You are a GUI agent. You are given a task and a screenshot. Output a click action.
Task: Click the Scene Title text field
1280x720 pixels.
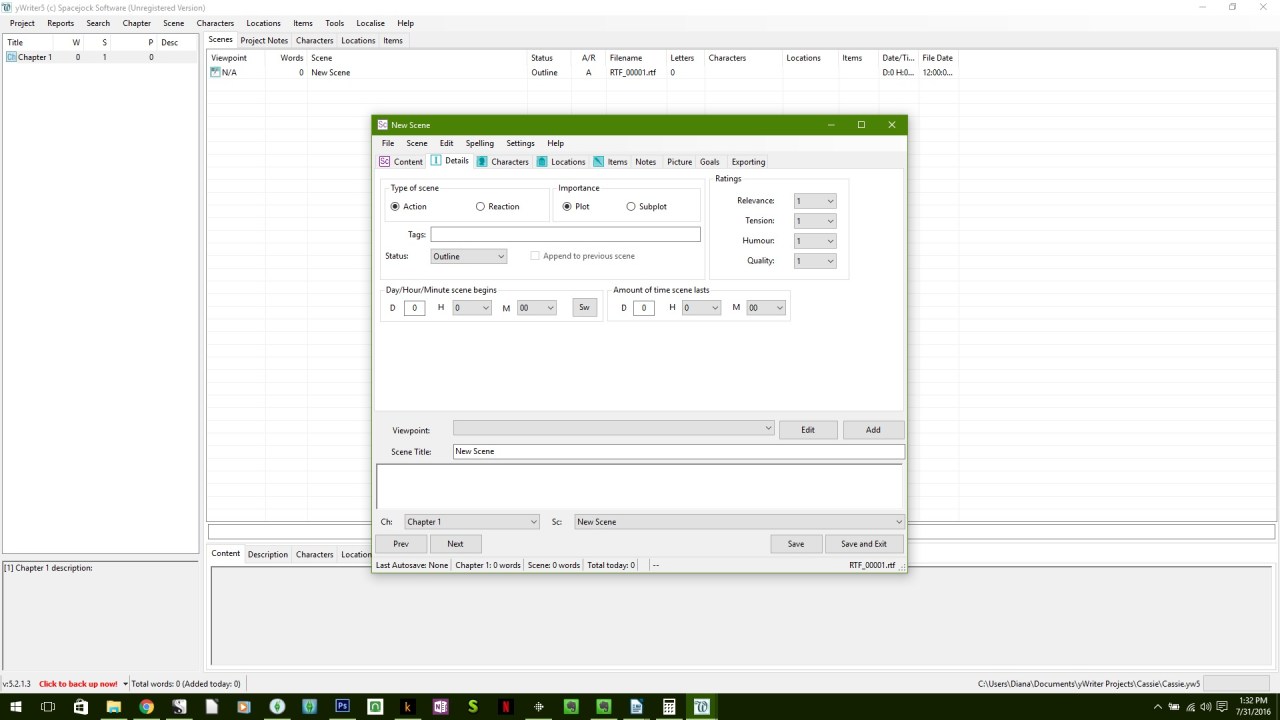tap(678, 452)
